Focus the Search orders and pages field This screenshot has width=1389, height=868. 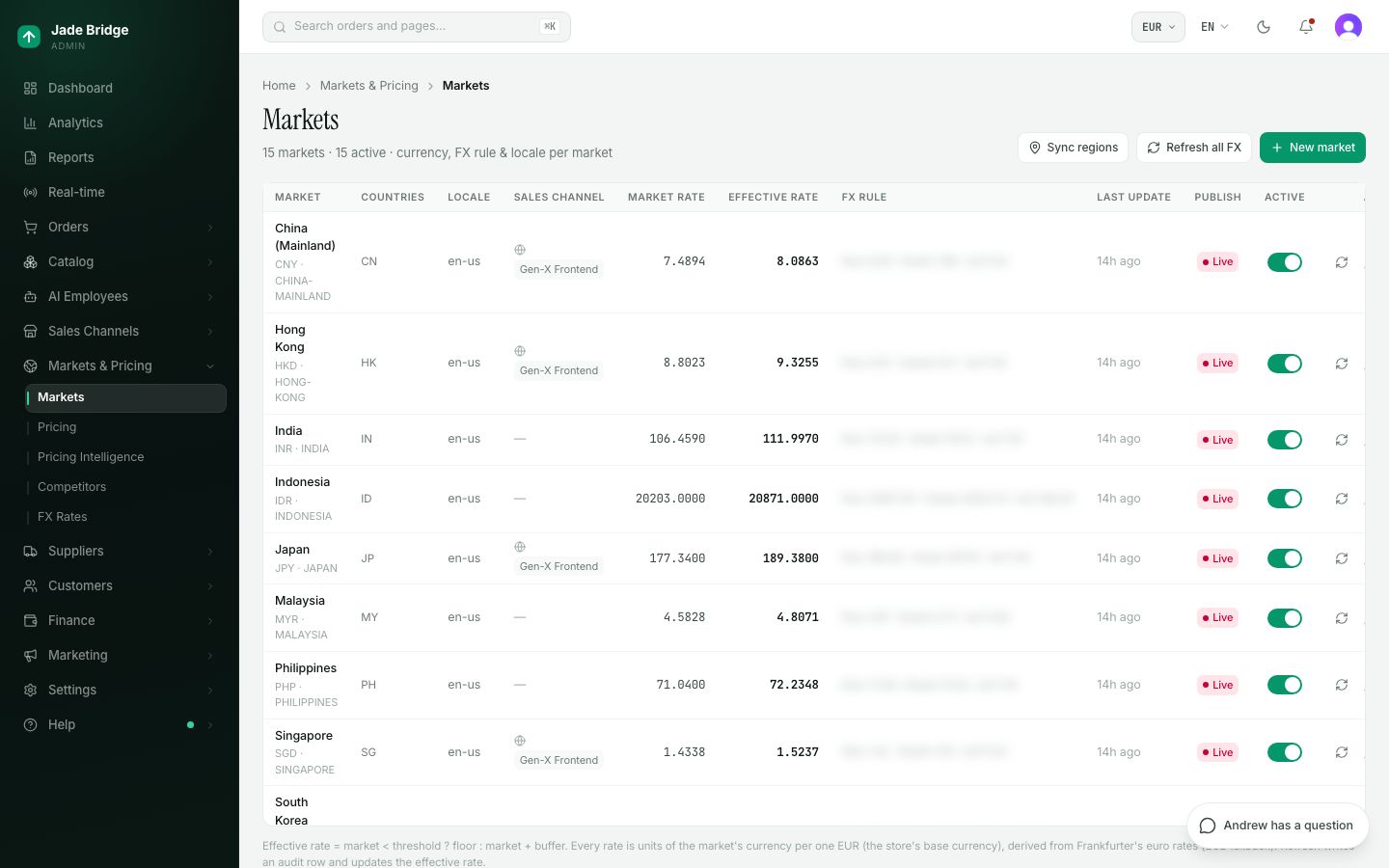[417, 27]
